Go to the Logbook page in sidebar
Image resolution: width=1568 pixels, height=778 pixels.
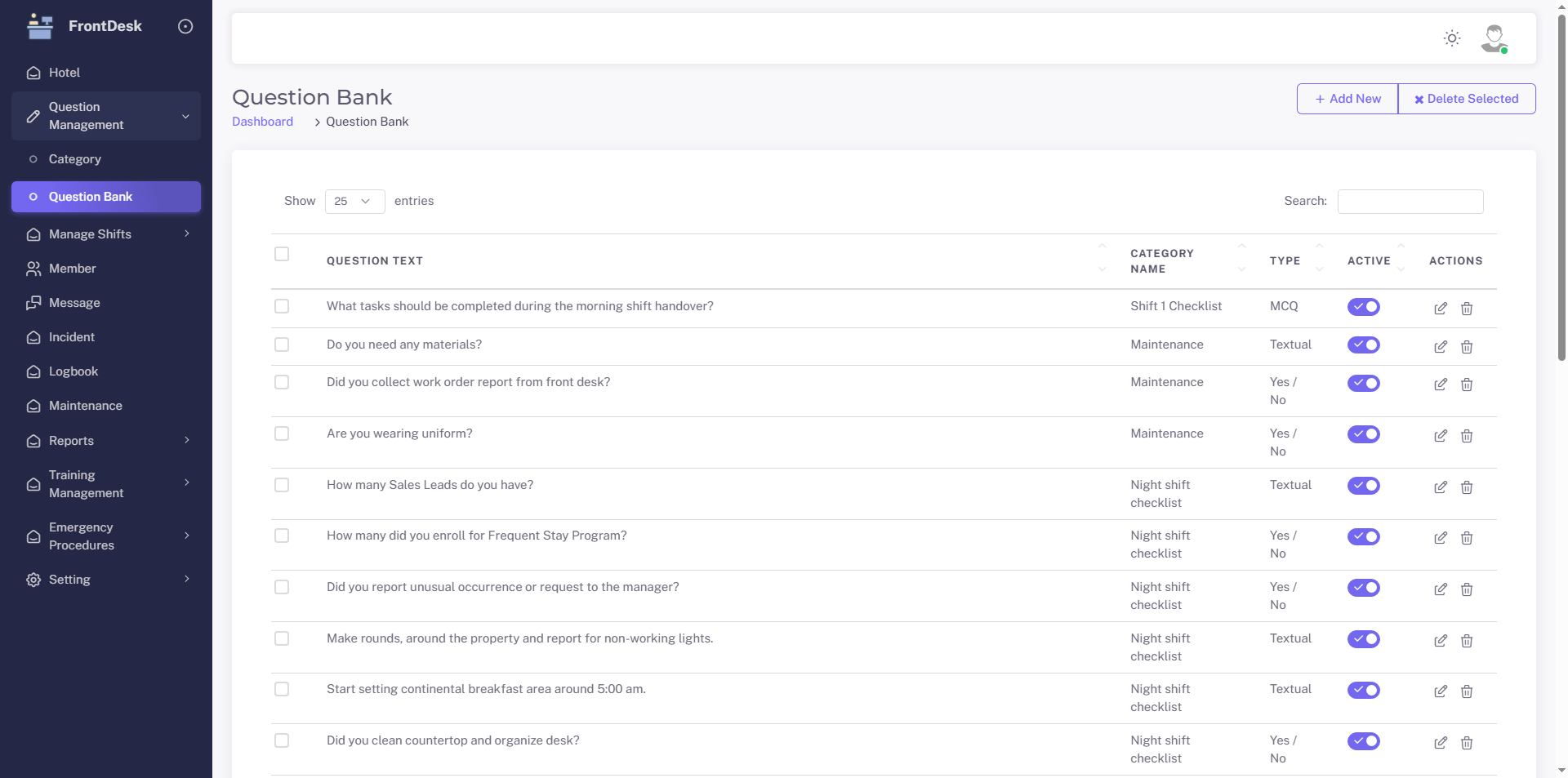(x=73, y=371)
